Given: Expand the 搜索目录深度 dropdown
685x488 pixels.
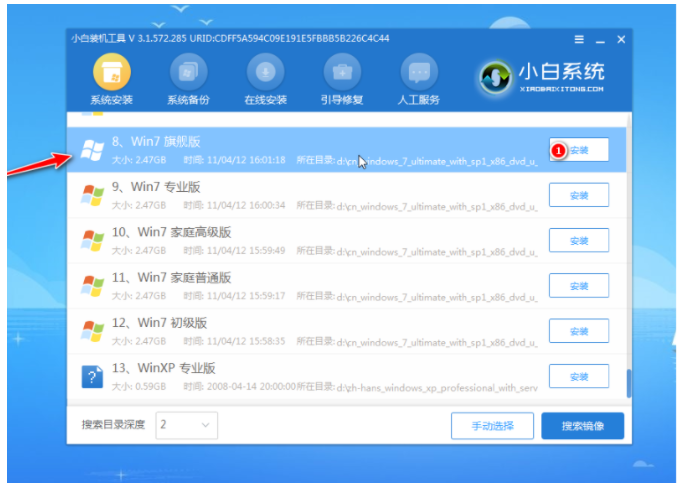Looking at the screenshot, I should (187, 425).
